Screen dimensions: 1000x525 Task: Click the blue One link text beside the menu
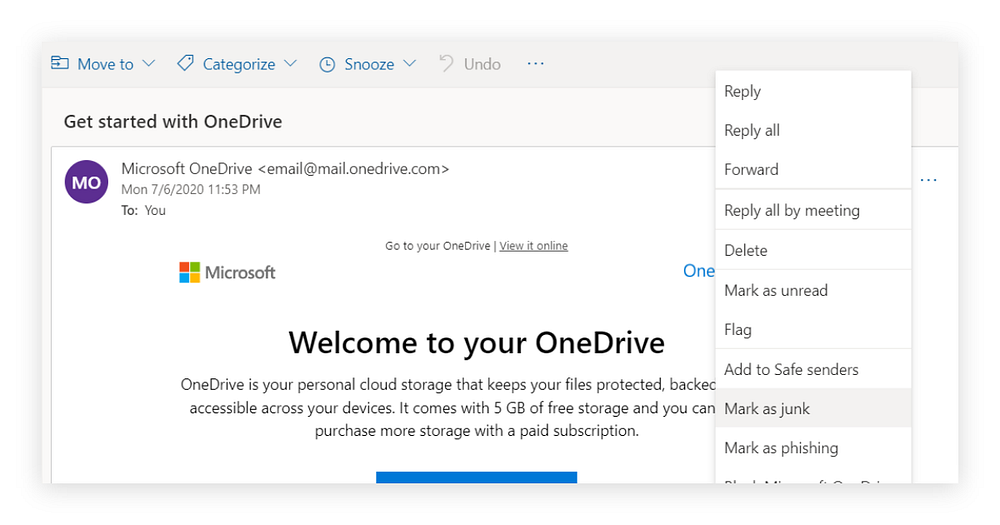(699, 270)
